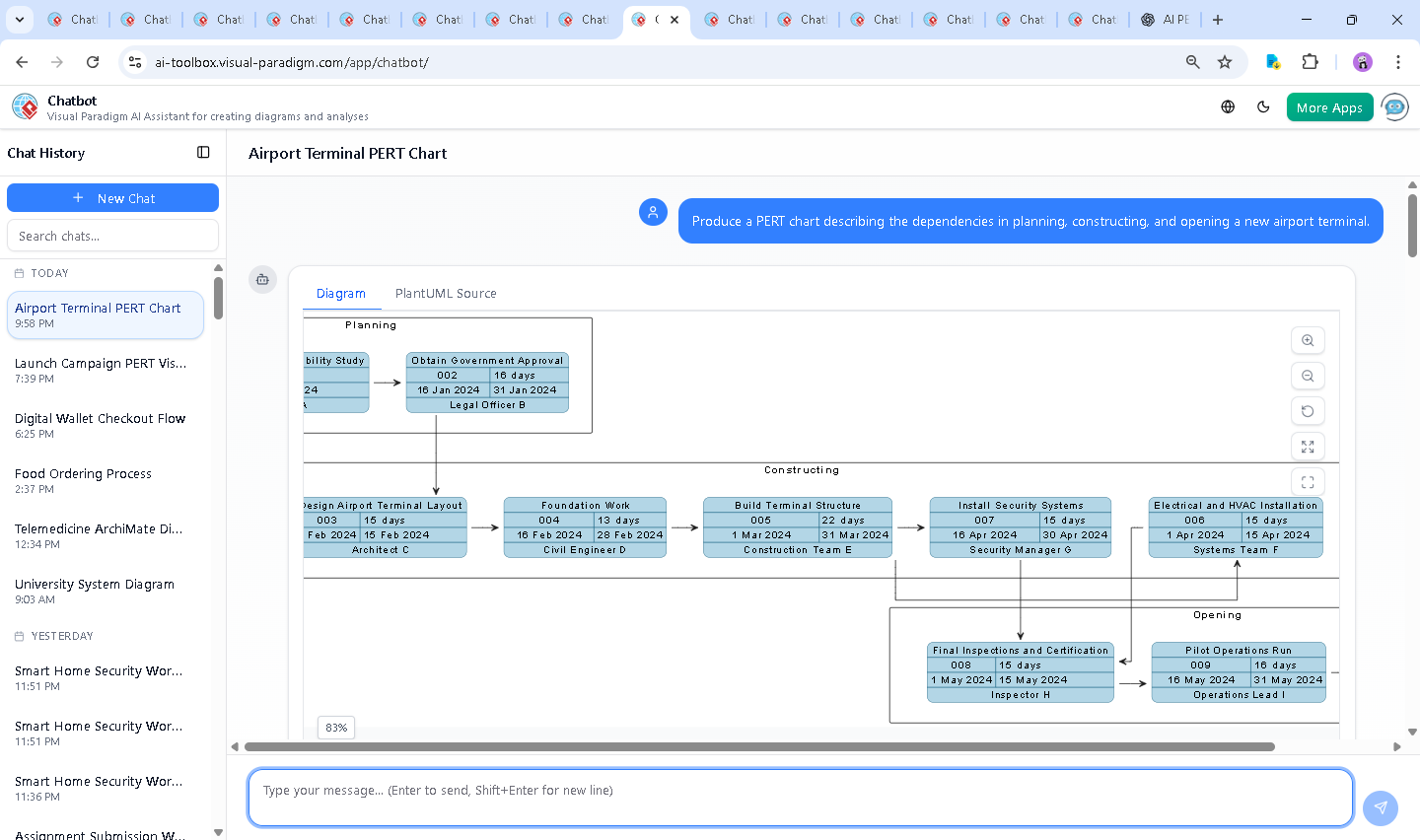Open Chrome's three-dot menu
Viewport: 1420px width, 840px height.
click(1397, 62)
